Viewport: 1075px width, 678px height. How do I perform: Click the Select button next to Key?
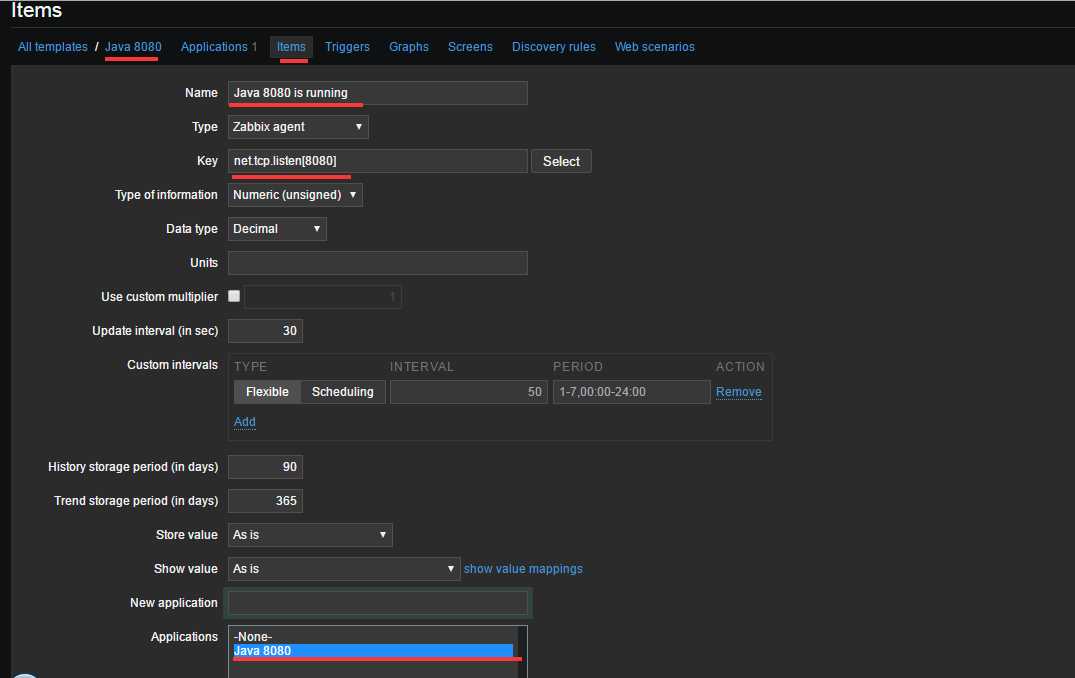pyautogui.click(x=561, y=161)
